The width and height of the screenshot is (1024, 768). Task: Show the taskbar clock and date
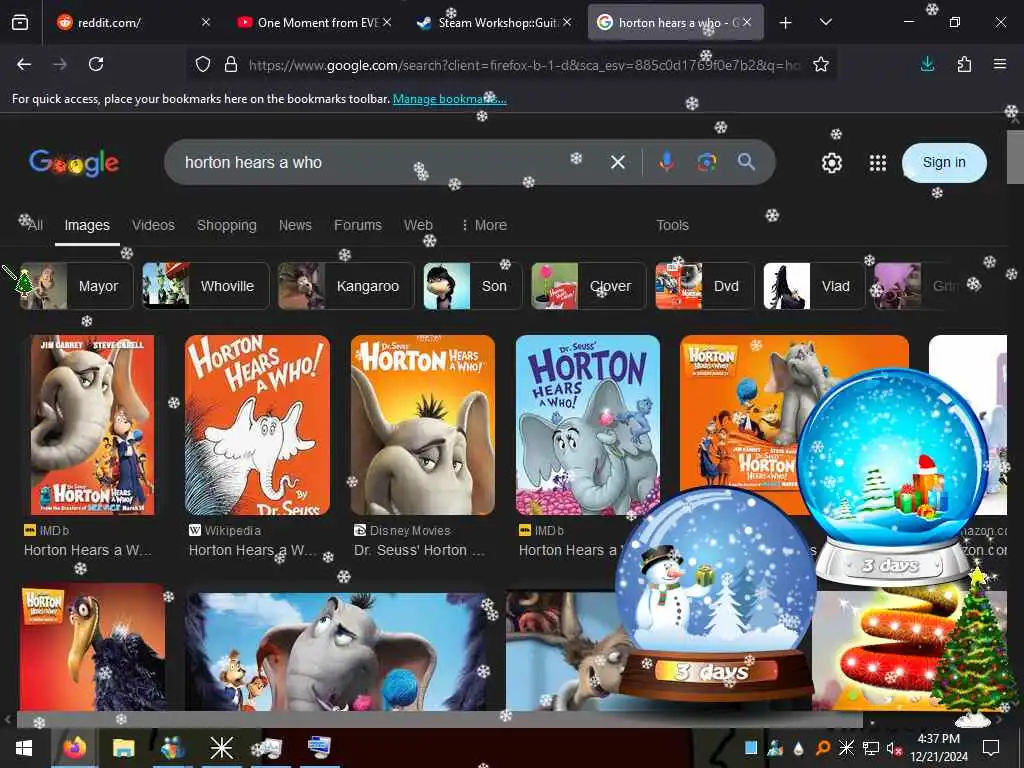click(938, 748)
